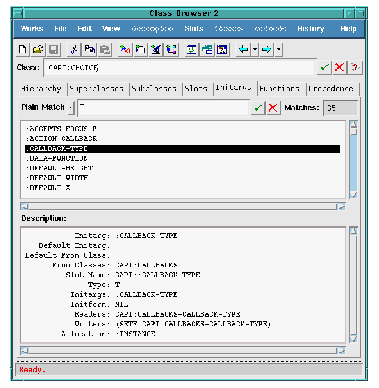Click toolbar icon left of green crossed tools

pos(141,50)
